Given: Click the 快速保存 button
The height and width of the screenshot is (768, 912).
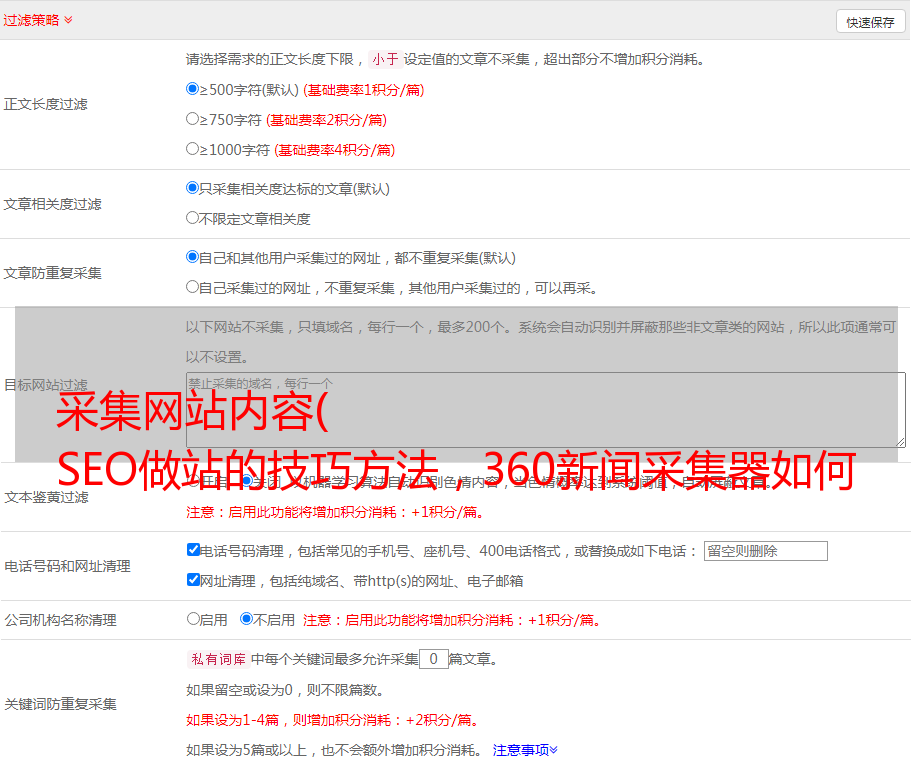Looking at the screenshot, I should click(870, 22).
